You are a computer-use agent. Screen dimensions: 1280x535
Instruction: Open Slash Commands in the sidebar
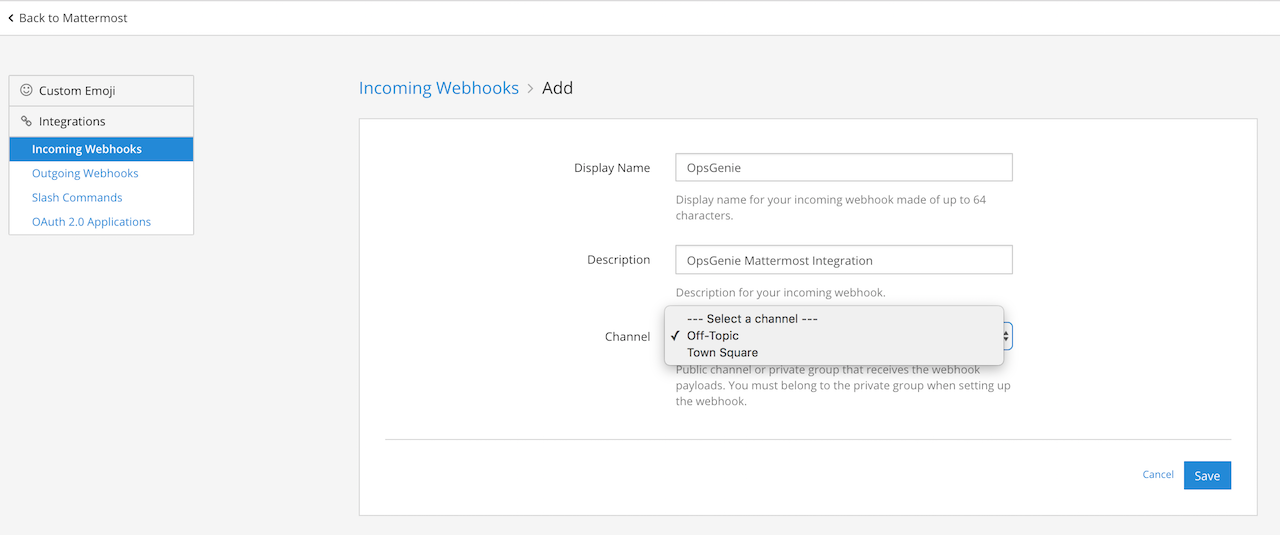click(x=77, y=198)
